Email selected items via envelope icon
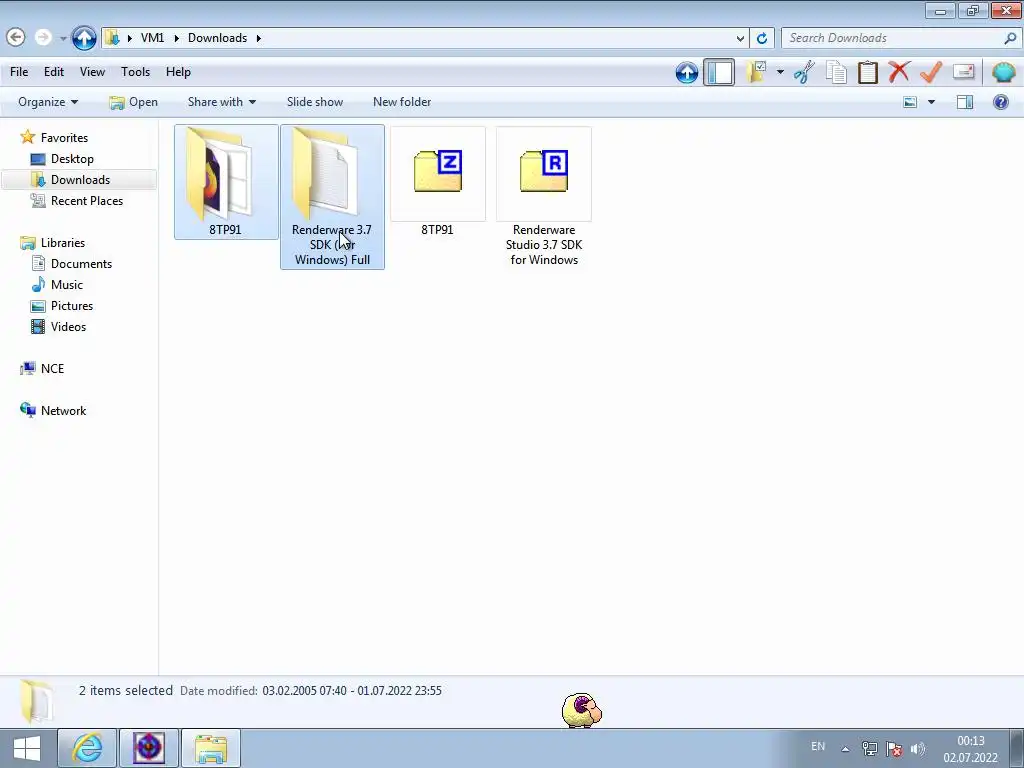The image size is (1024, 768). [963, 71]
